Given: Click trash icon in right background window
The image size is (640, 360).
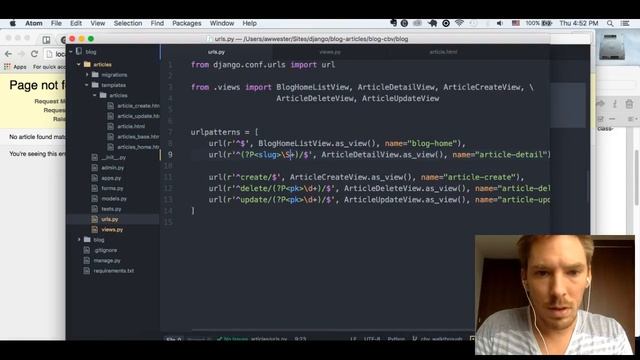Looking at the screenshot, I should 629,104.
